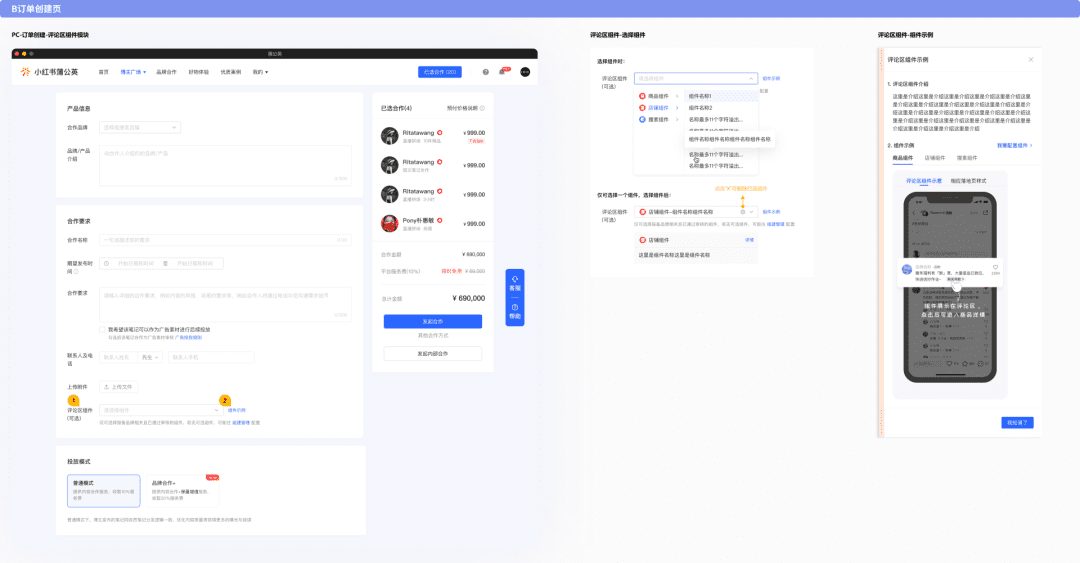
Task: Open 好物体验 in the navigation bar
Action: [198, 72]
